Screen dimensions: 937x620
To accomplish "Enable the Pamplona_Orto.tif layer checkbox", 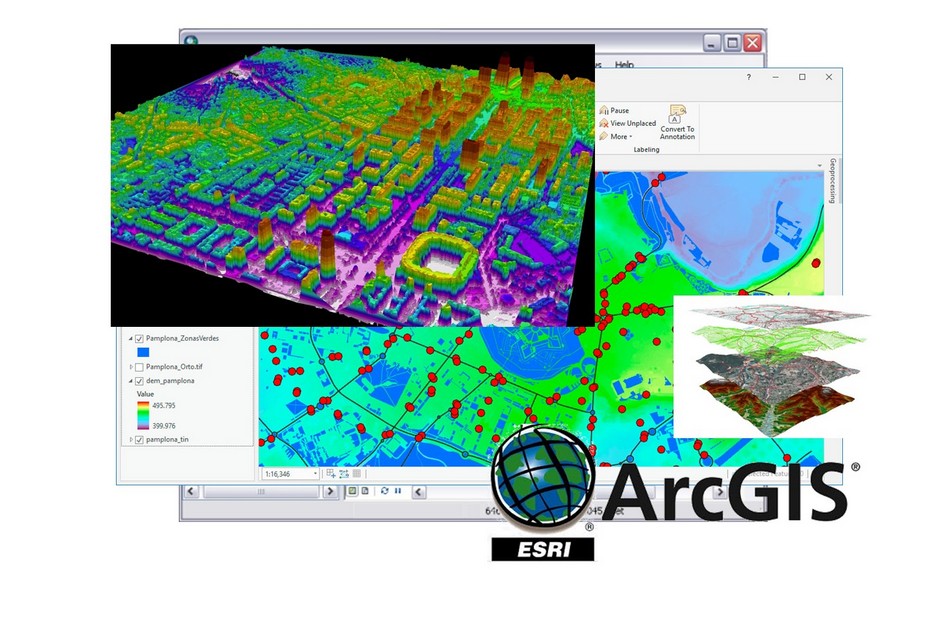I will (x=139, y=367).
